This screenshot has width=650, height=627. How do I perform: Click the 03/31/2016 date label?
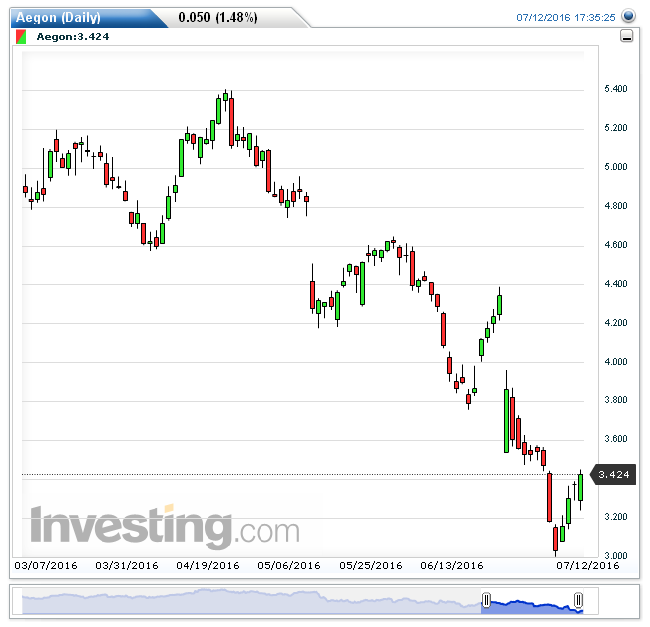127,566
